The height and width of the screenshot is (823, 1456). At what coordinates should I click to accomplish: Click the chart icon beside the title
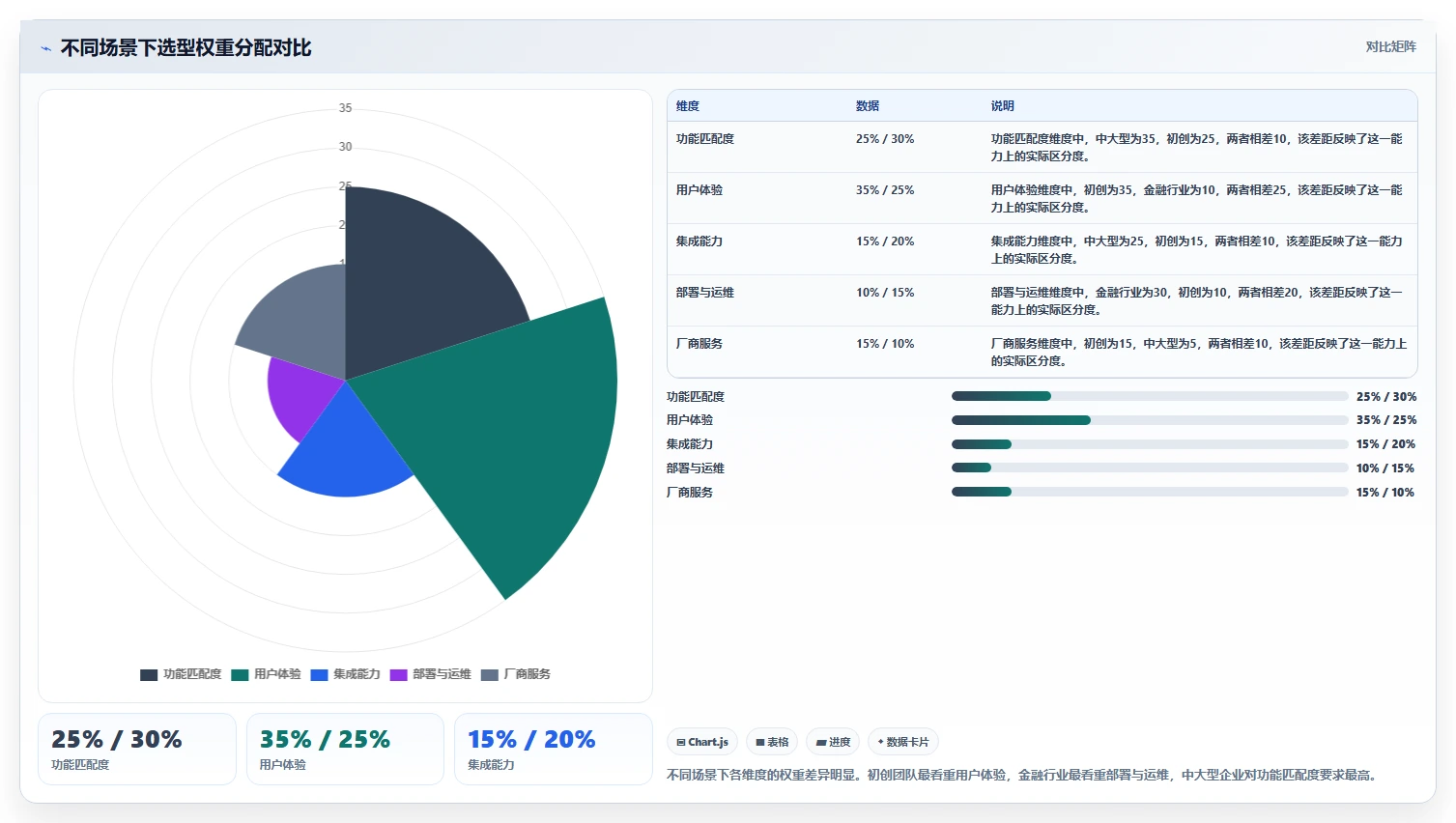(x=45, y=48)
